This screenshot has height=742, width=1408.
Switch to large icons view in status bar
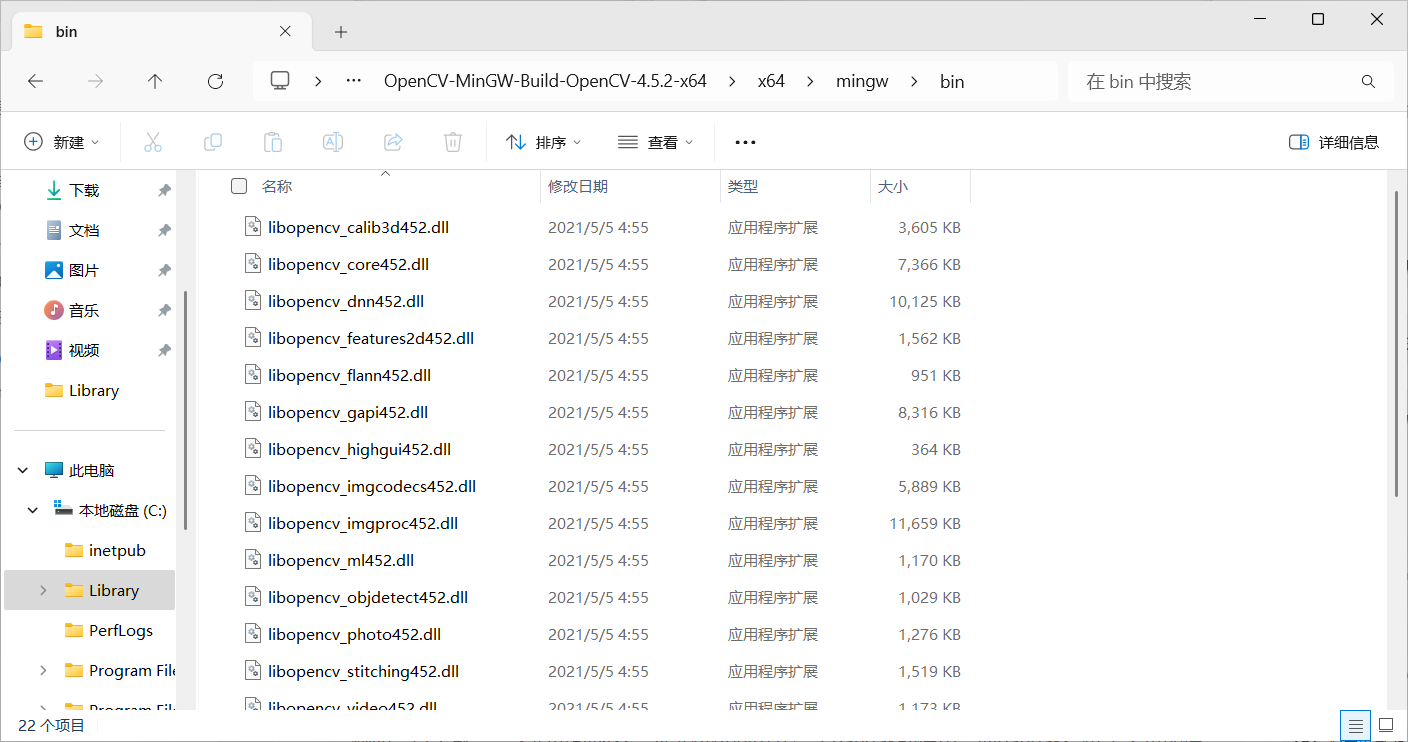coord(1385,725)
